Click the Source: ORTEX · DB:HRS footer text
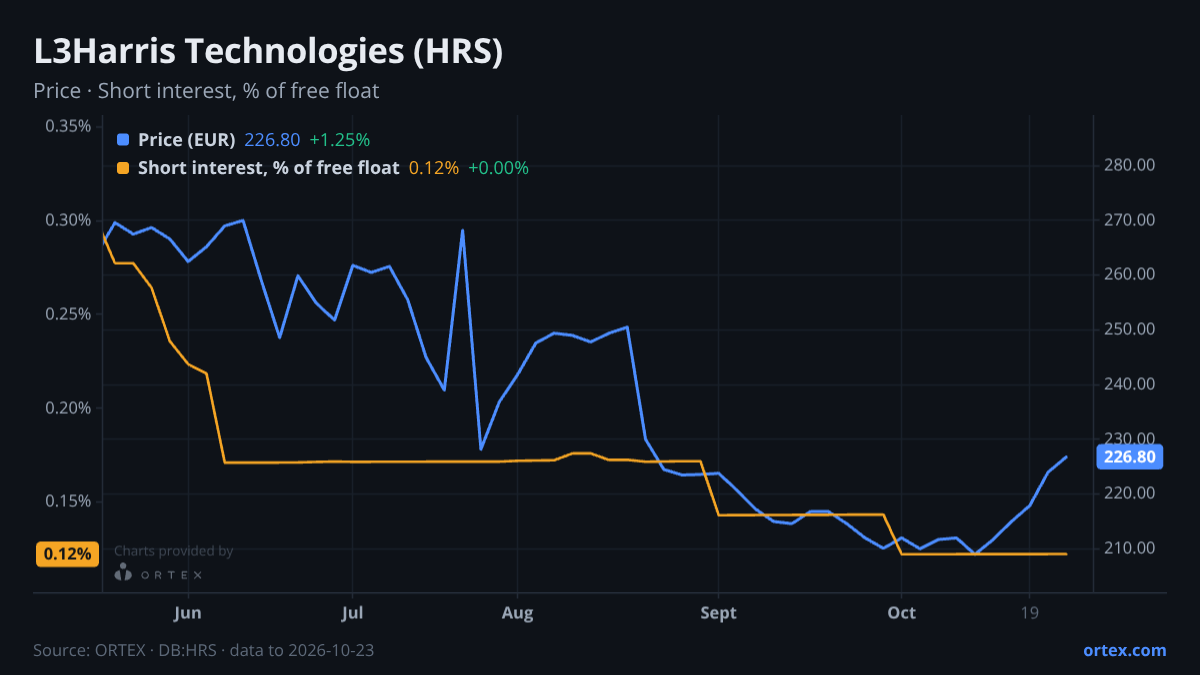1200x675 pixels. pos(204,650)
